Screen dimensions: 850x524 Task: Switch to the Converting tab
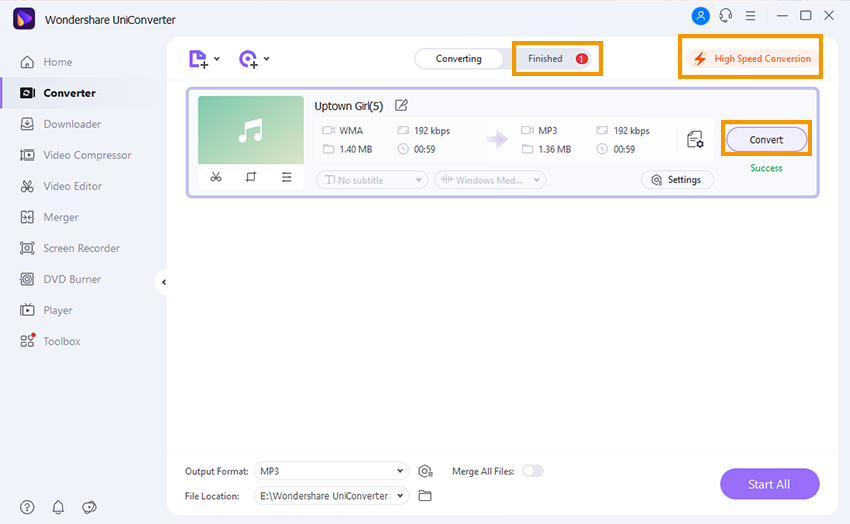(459, 59)
